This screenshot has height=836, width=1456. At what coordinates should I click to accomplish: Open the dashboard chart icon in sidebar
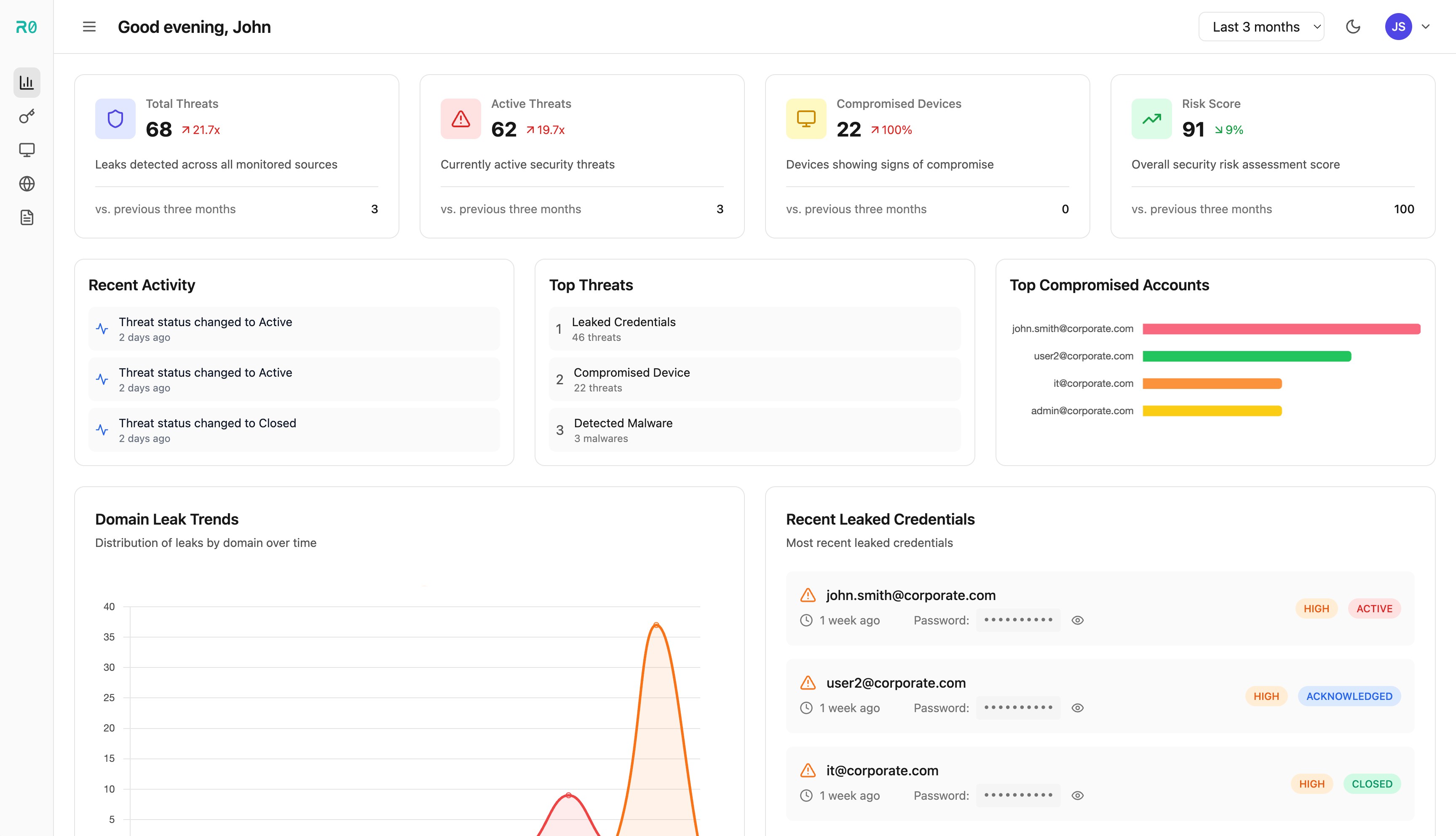(27, 83)
